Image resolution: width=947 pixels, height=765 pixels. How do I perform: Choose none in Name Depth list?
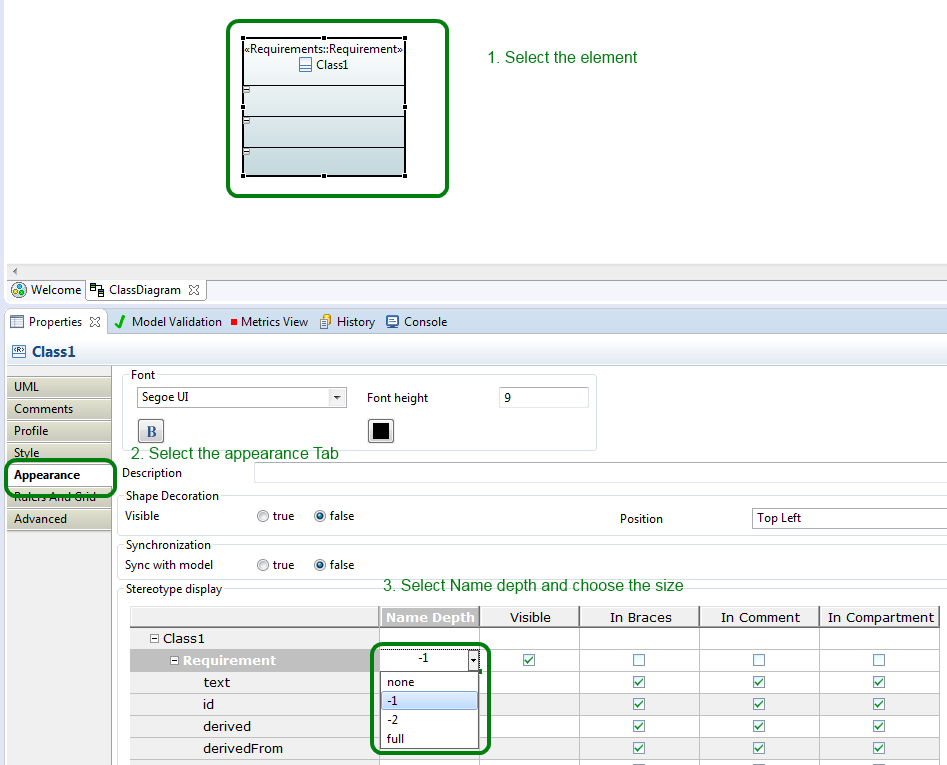429,682
